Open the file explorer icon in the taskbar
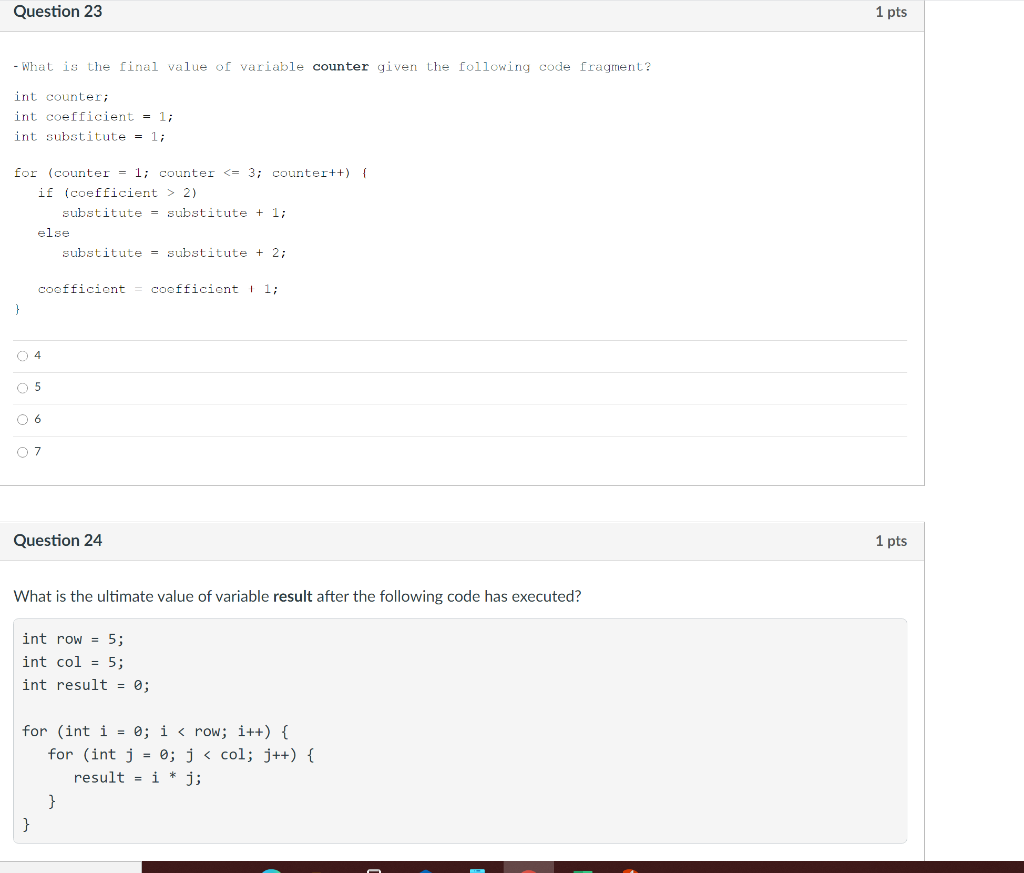The width and height of the screenshot is (1024, 873). click(373, 869)
